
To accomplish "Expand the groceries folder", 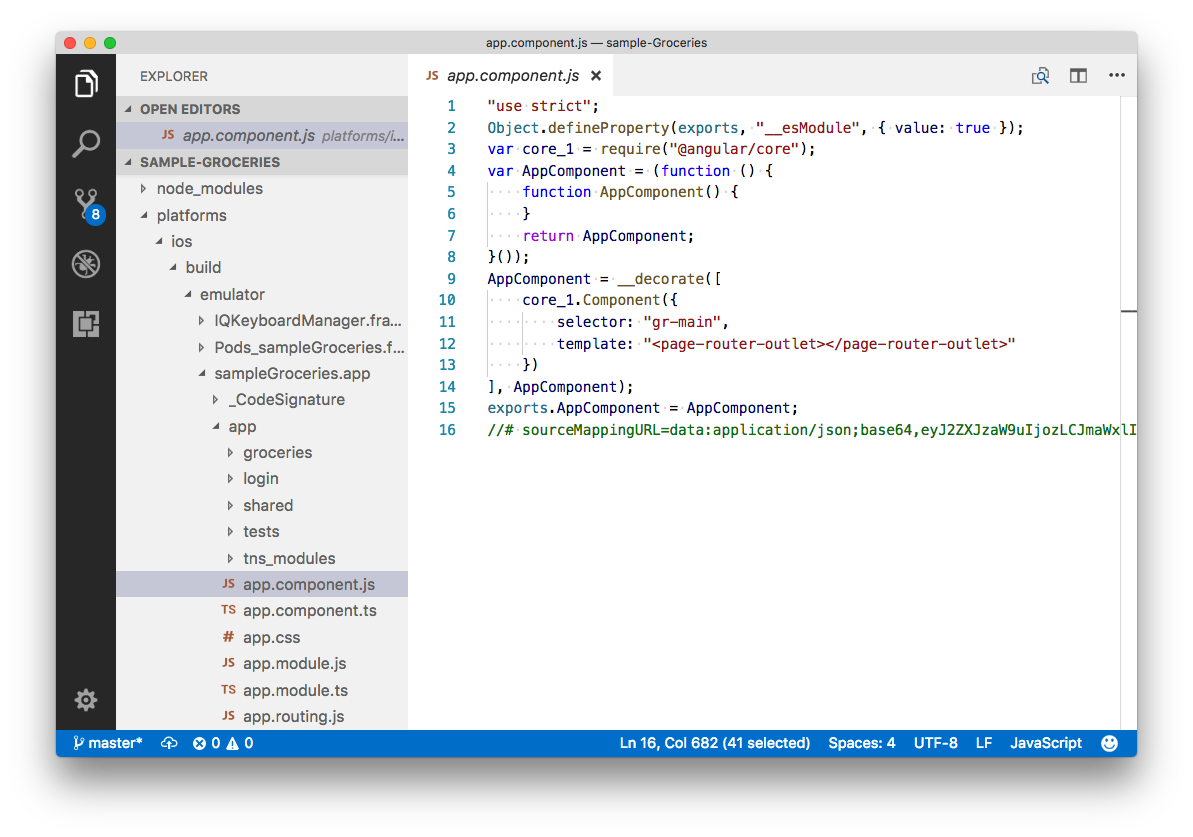I will pos(275,452).
